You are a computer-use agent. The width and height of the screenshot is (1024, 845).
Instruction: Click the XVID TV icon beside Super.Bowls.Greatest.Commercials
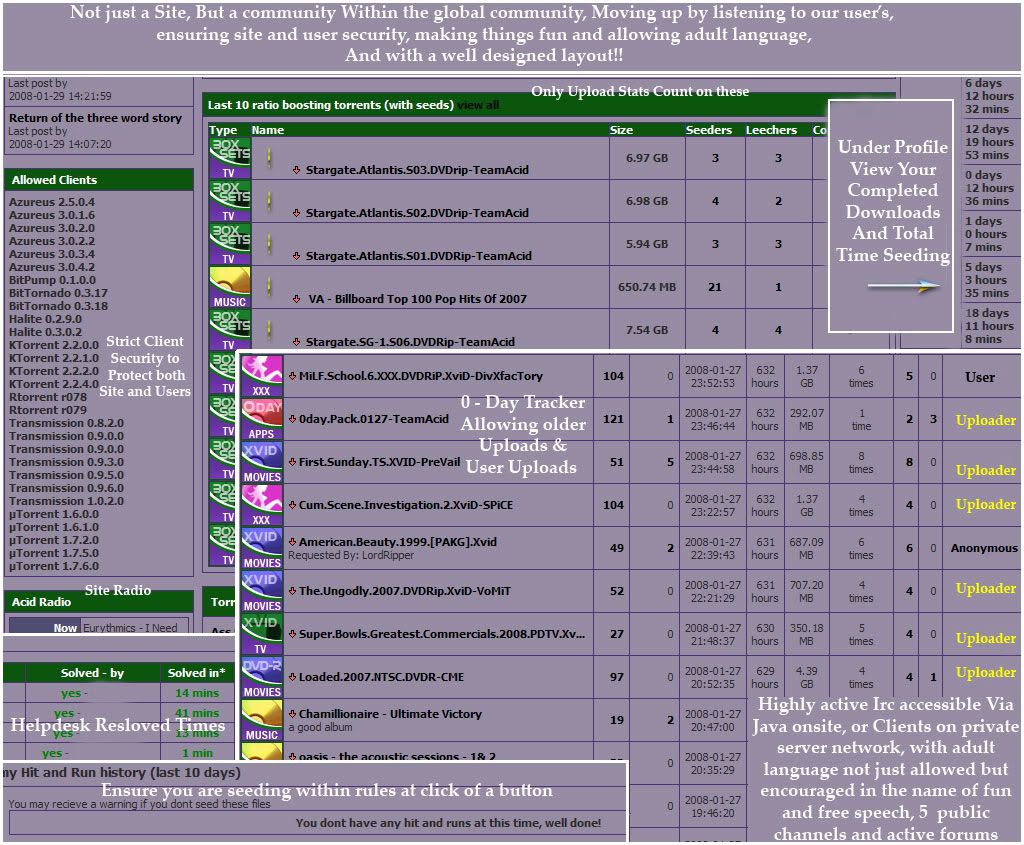tap(262, 634)
